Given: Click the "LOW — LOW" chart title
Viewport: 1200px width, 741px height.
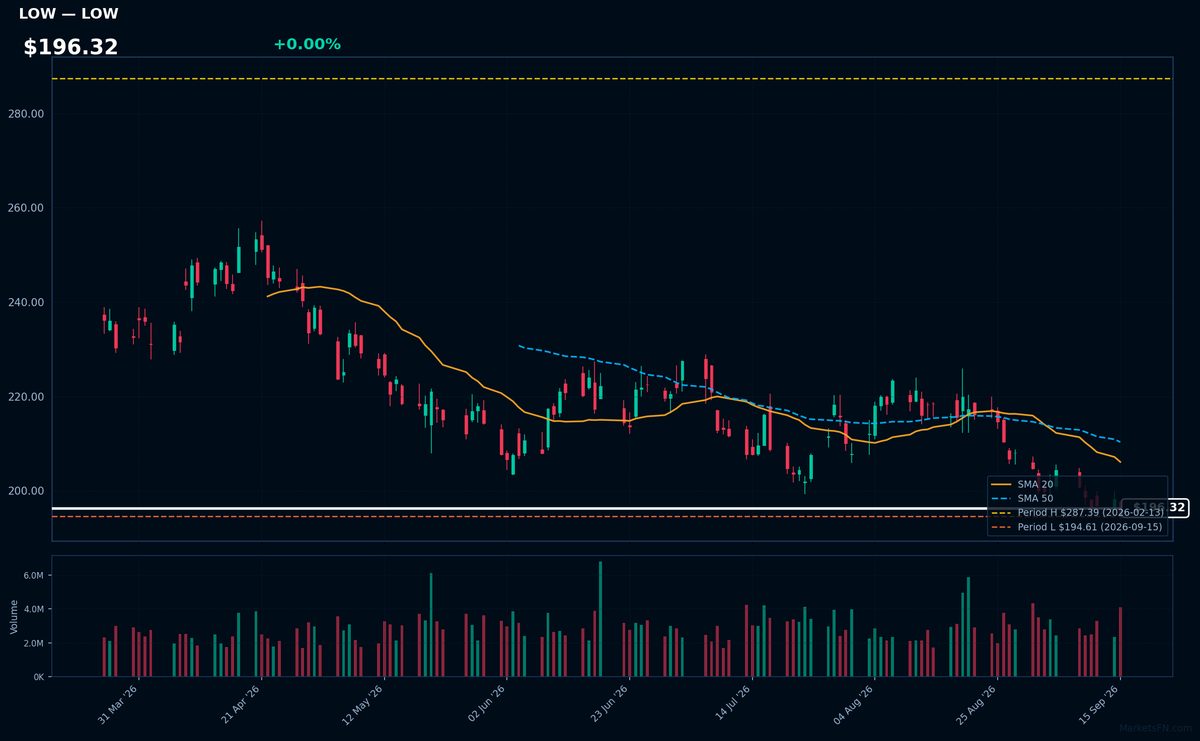Looking at the screenshot, I should [x=68, y=14].
